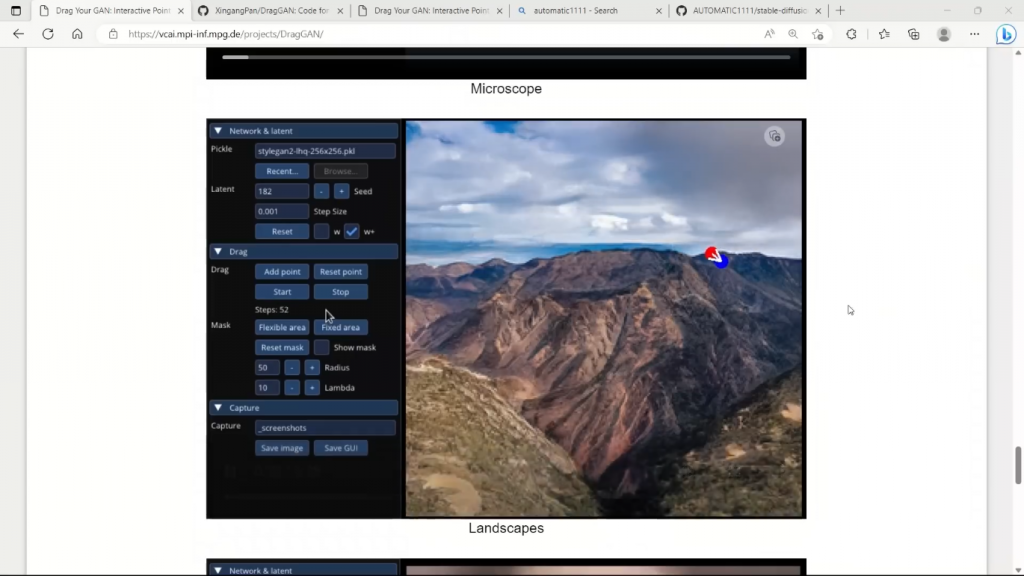This screenshot has height=576, width=1024.
Task: Close the automatic1111 - Search tab
Action: [658, 10]
